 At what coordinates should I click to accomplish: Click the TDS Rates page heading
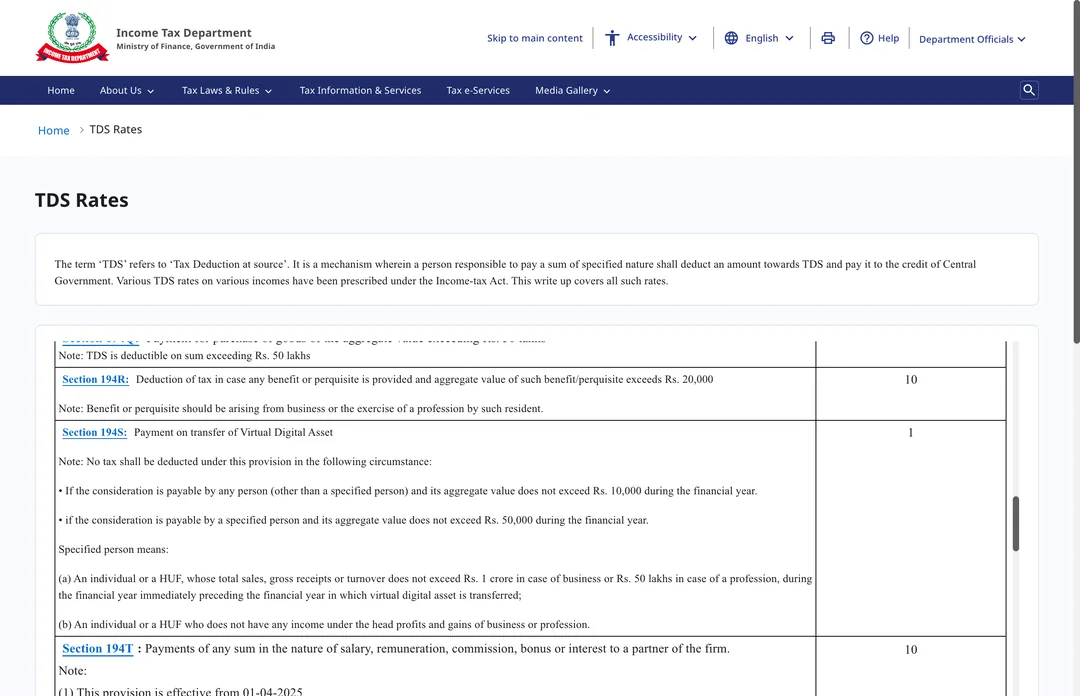click(81, 200)
